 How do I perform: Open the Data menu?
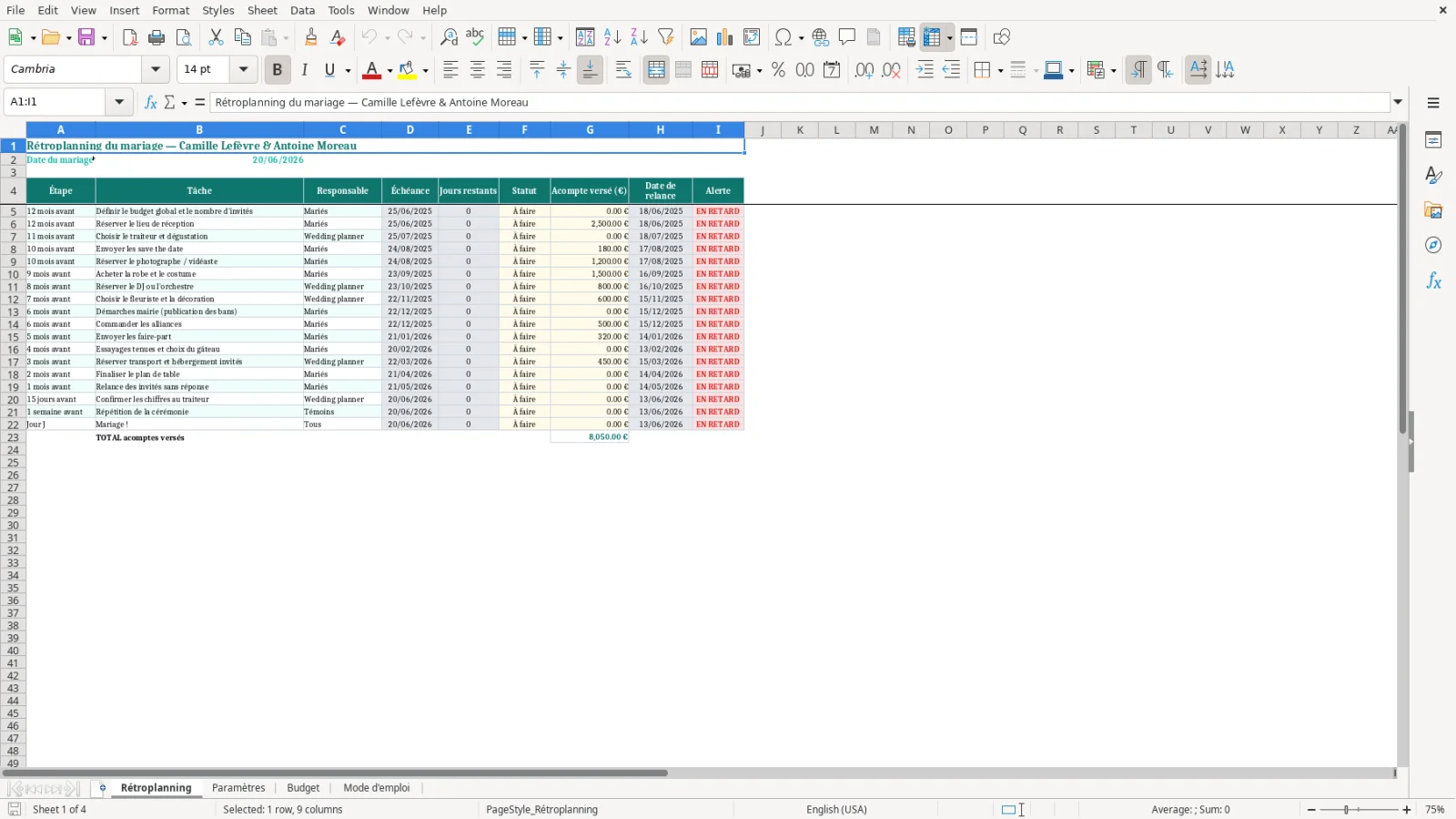[x=302, y=10]
